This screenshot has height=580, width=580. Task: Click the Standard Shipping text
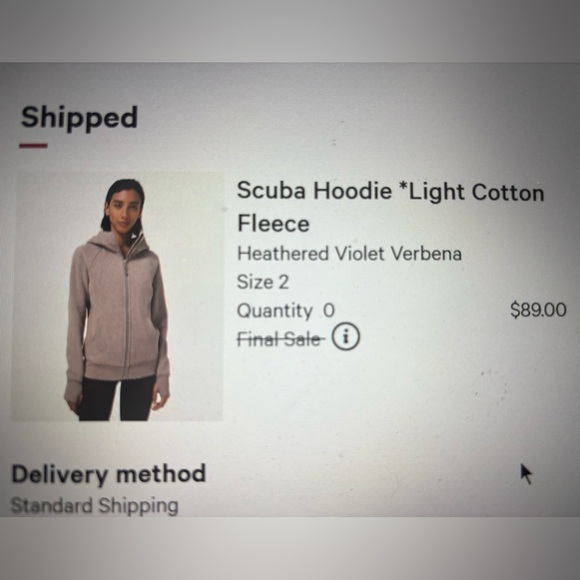(95, 506)
